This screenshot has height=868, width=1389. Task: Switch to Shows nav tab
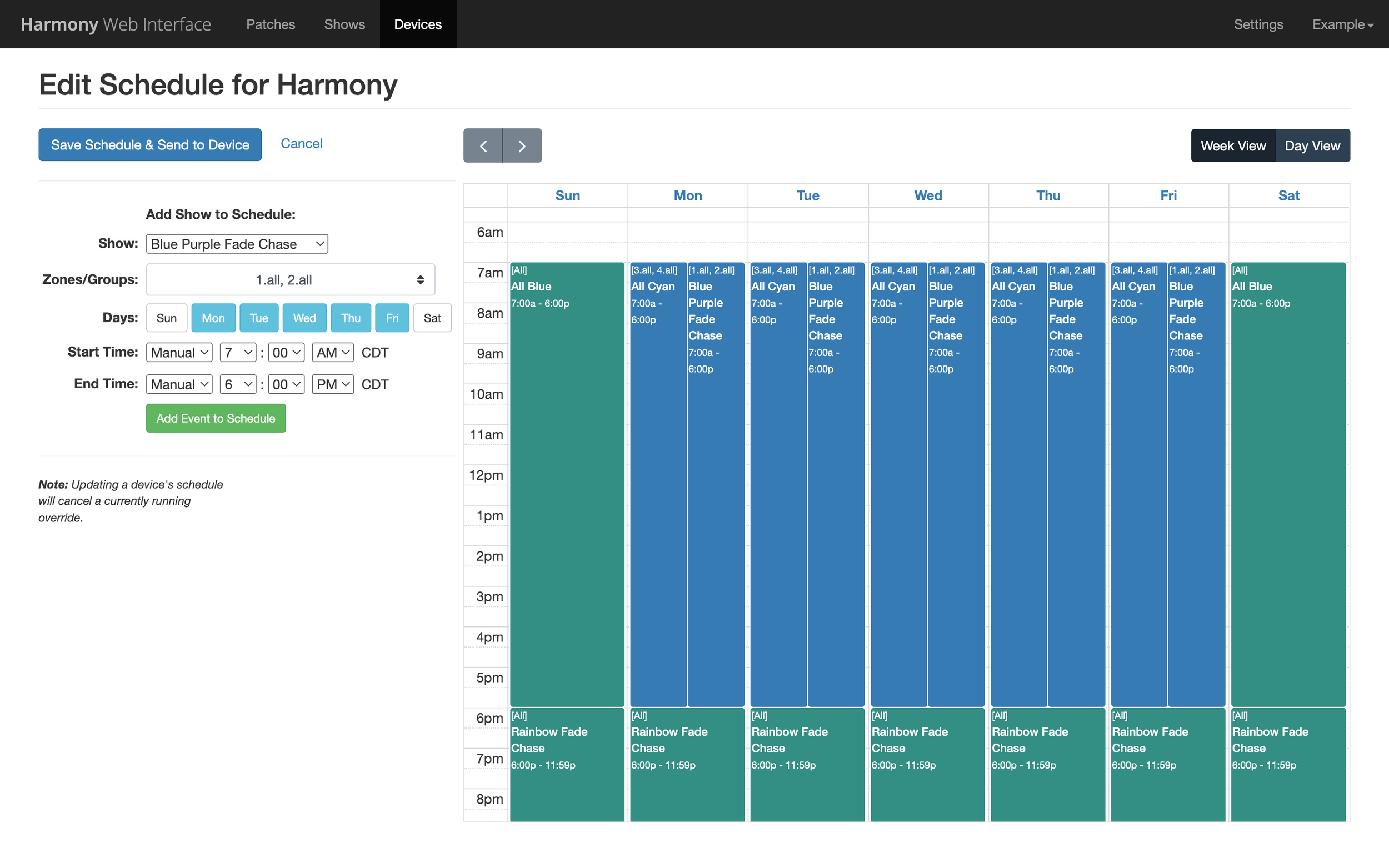pos(344,24)
